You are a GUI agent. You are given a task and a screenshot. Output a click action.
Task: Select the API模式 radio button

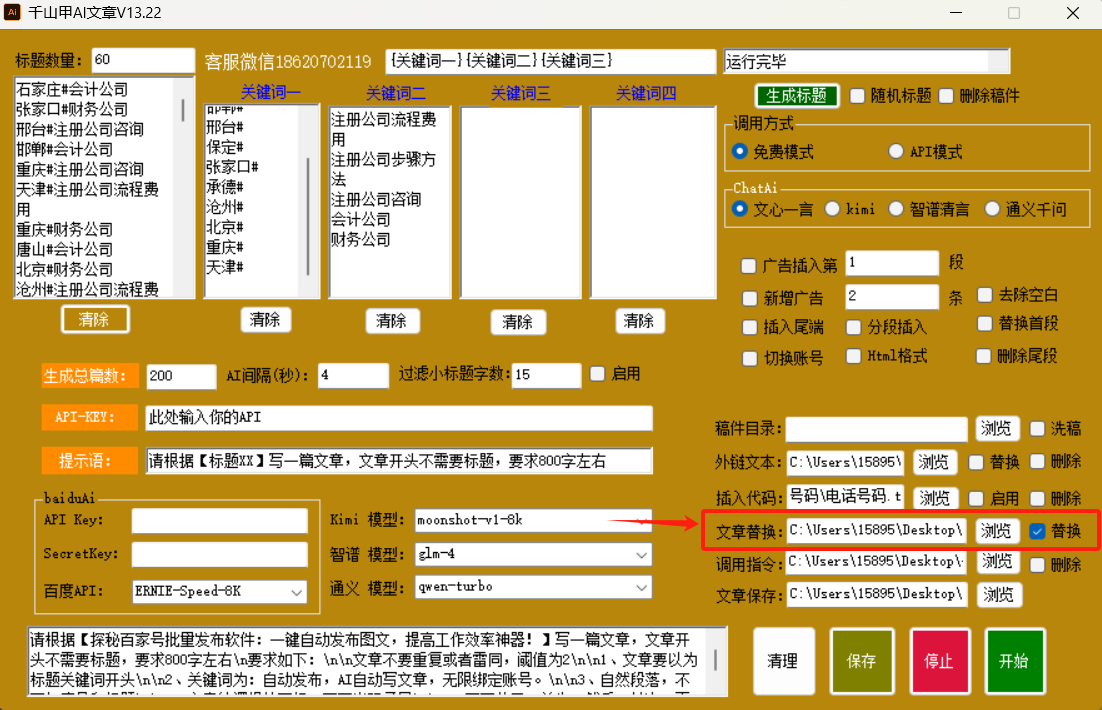click(x=896, y=152)
